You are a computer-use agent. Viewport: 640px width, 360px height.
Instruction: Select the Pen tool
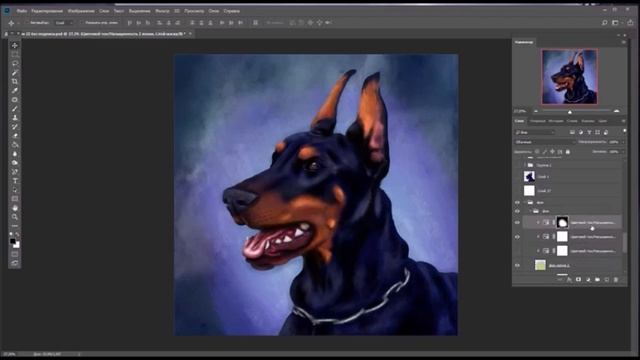click(15, 171)
